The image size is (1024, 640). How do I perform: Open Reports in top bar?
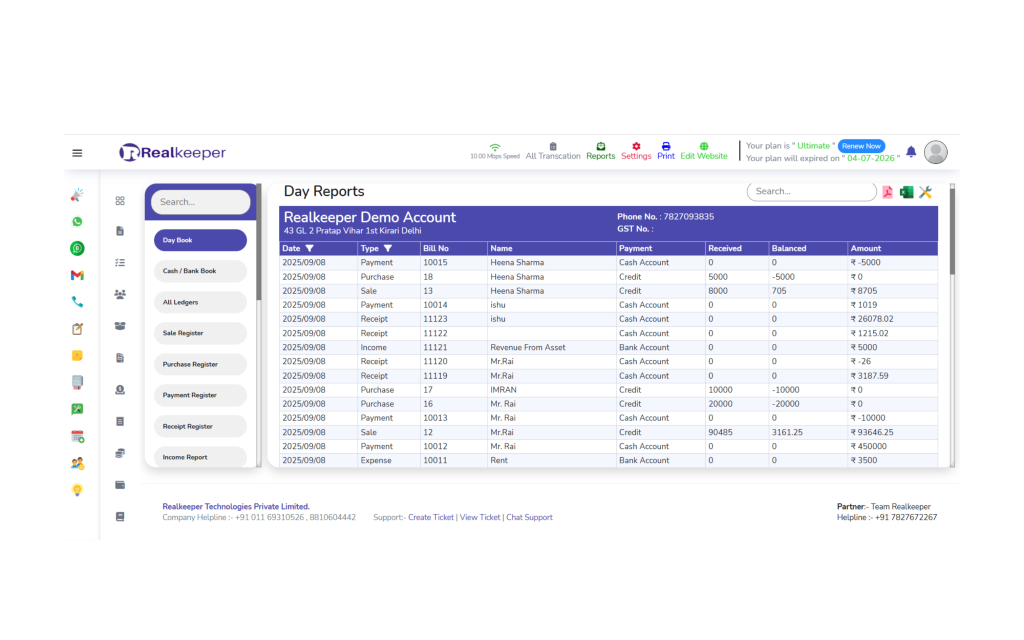coord(601,152)
